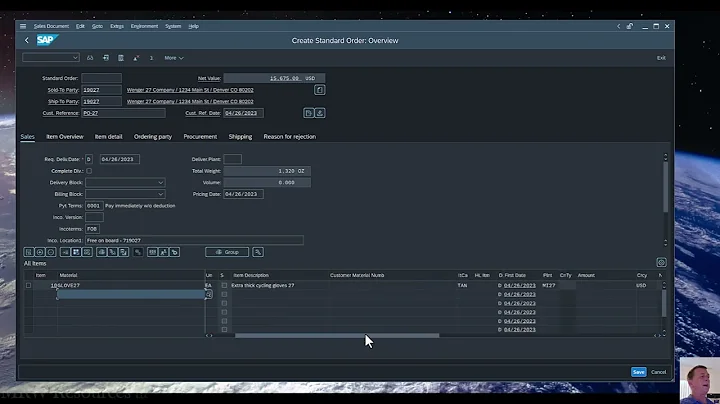Open the Goto menu
720x404 pixels.
pos(97,26)
